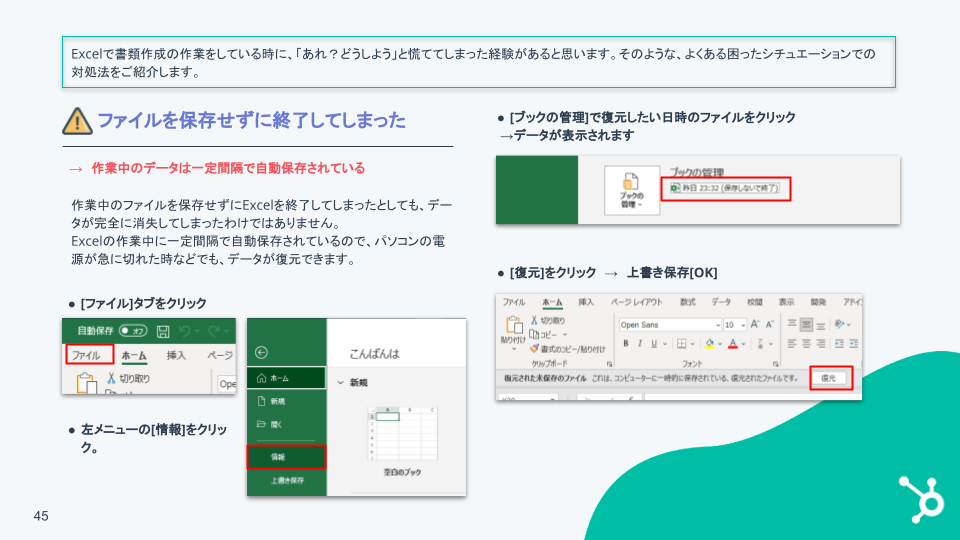The height and width of the screenshot is (540, 960).
Task: Click the align right icon
Action: click(x=821, y=343)
